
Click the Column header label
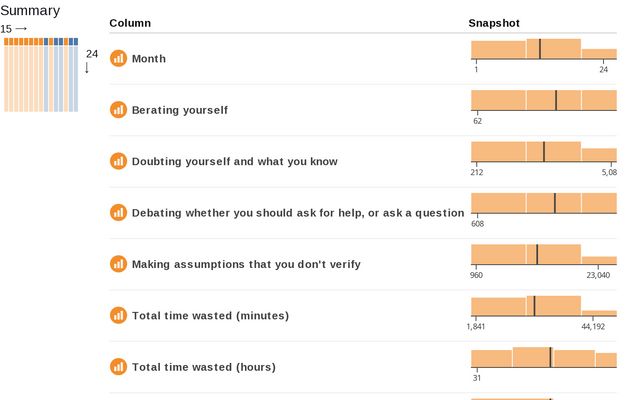point(130,23)
